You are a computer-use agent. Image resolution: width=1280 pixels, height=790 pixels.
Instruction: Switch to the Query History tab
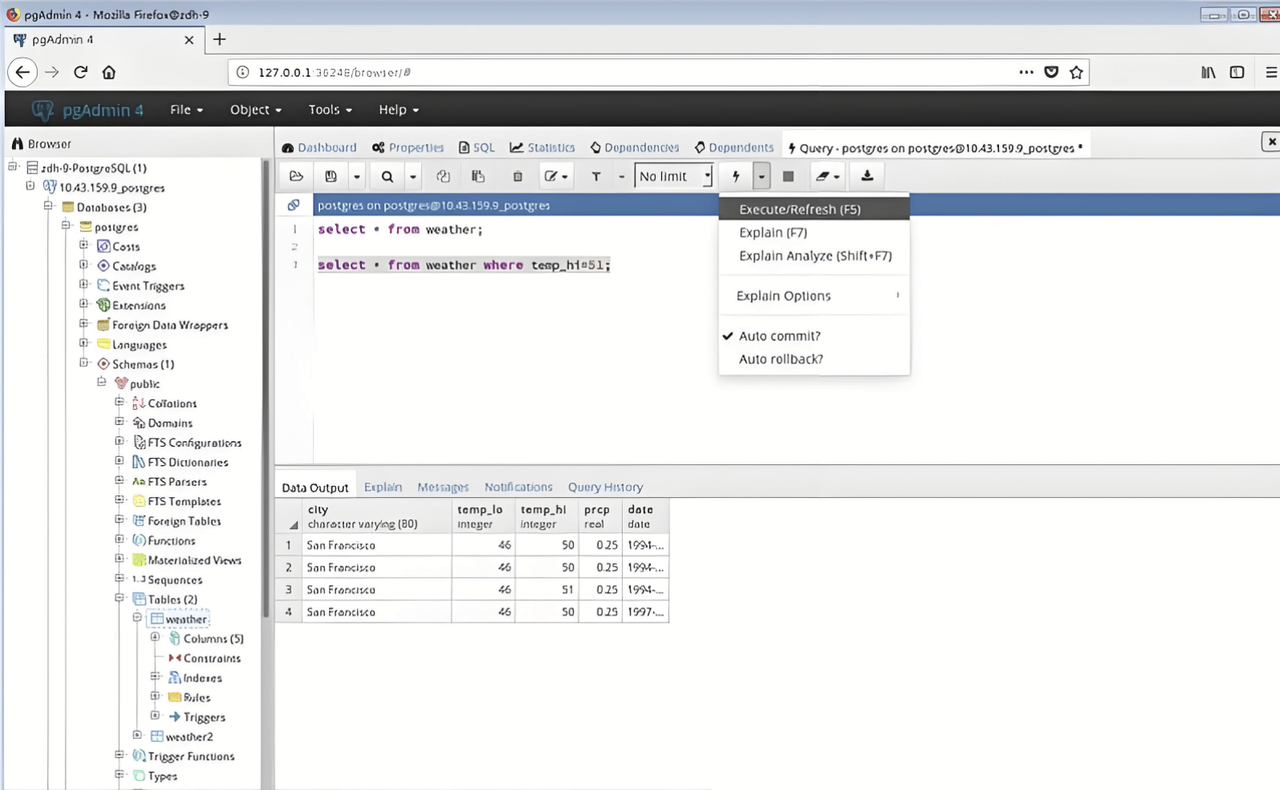tap(605, 487)
